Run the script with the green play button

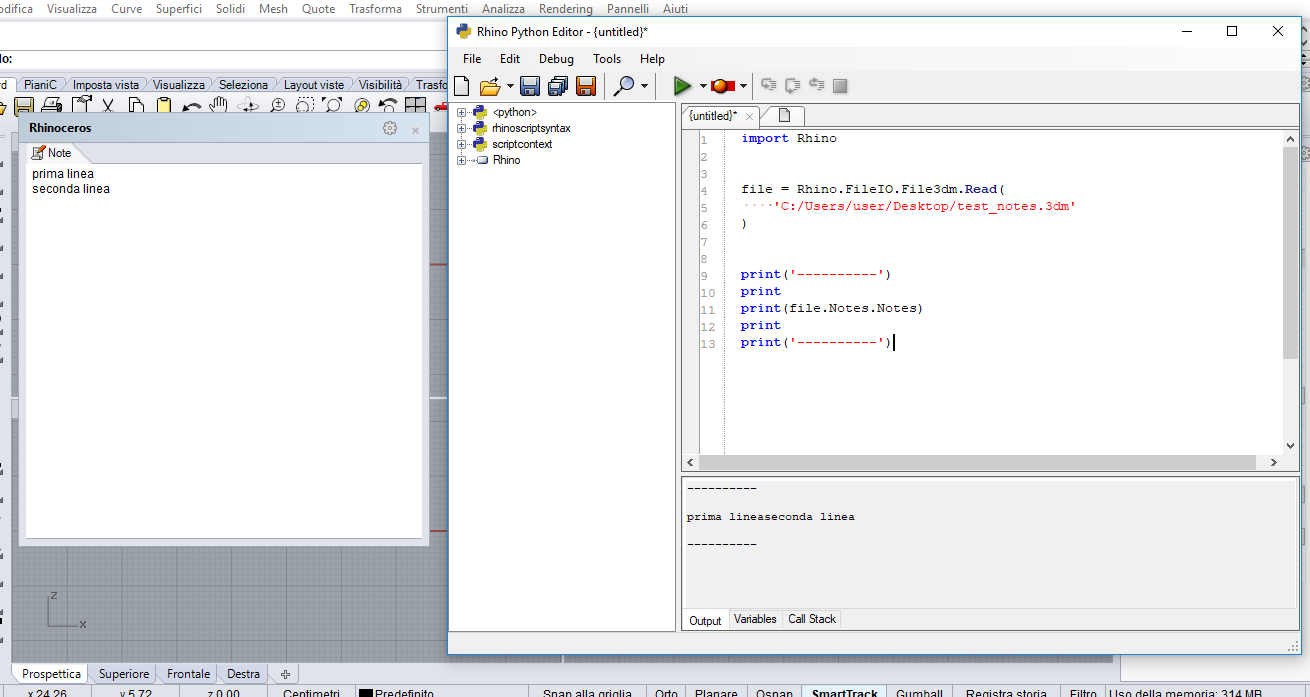point(683,86)
